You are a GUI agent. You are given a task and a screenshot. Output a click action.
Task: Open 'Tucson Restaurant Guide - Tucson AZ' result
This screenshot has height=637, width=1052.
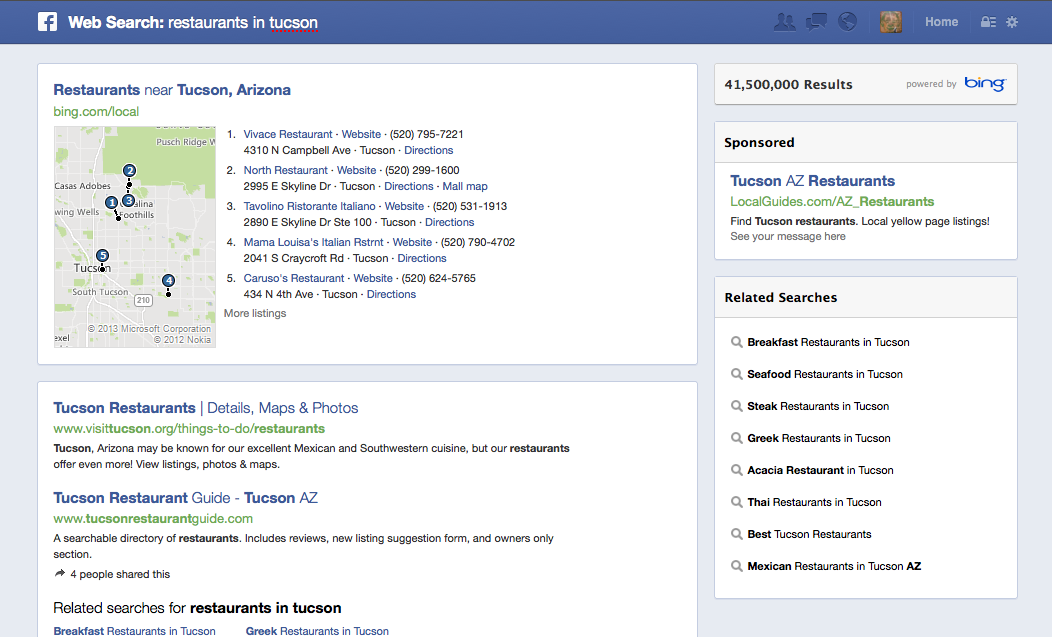186,498
